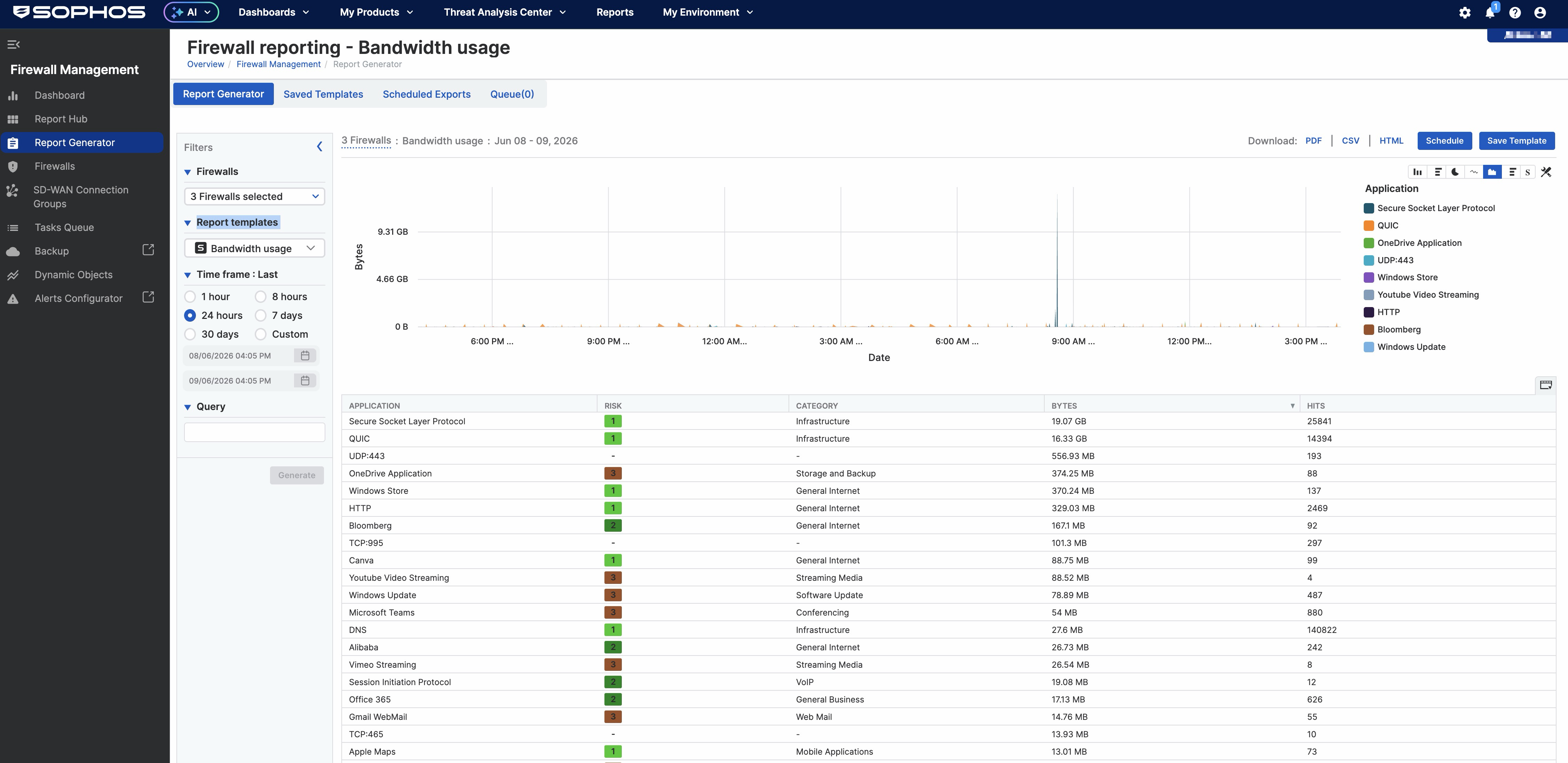Go to Overview breadcrumb
Viewport: 1568px width, 763px height.
click(205, 64)
